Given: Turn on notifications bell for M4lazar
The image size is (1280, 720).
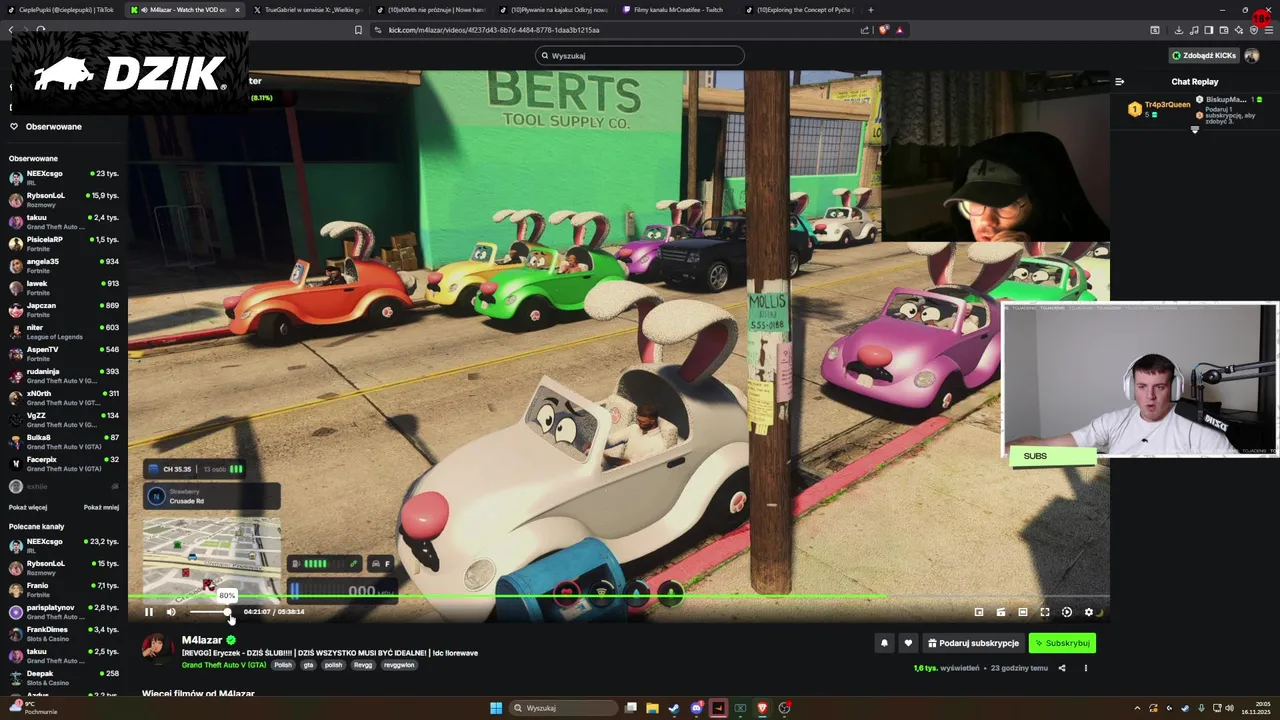Looking at the screenshot, I should click(884, 643).
